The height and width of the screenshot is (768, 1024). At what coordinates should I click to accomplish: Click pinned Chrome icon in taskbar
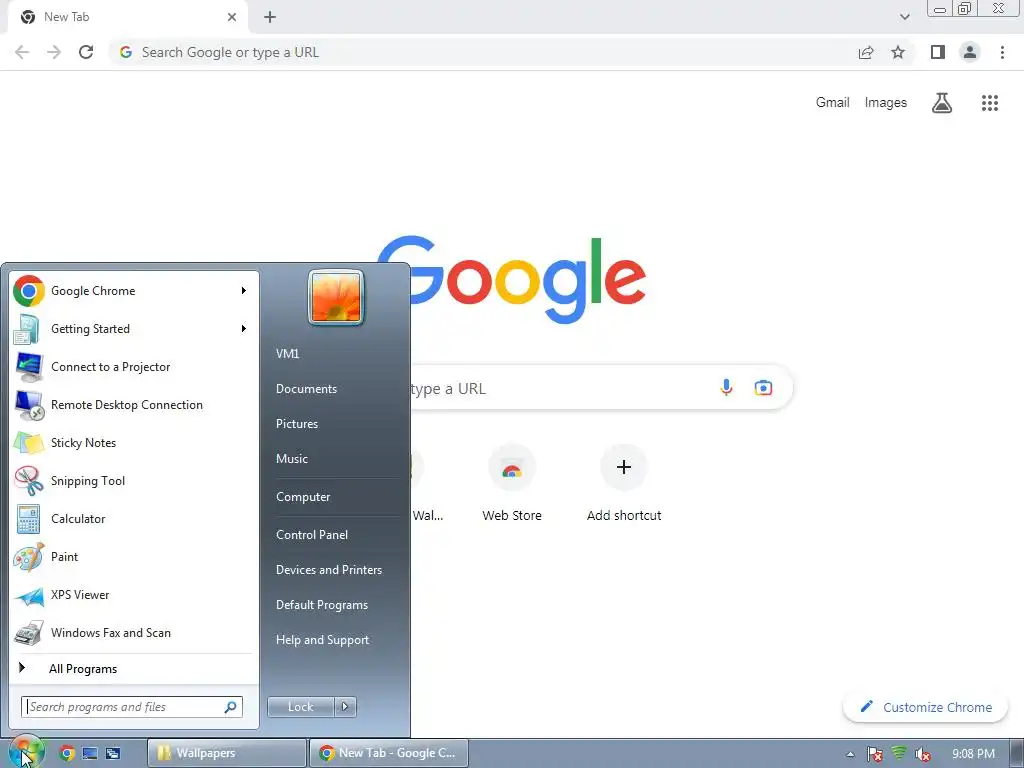pos(67,753)
